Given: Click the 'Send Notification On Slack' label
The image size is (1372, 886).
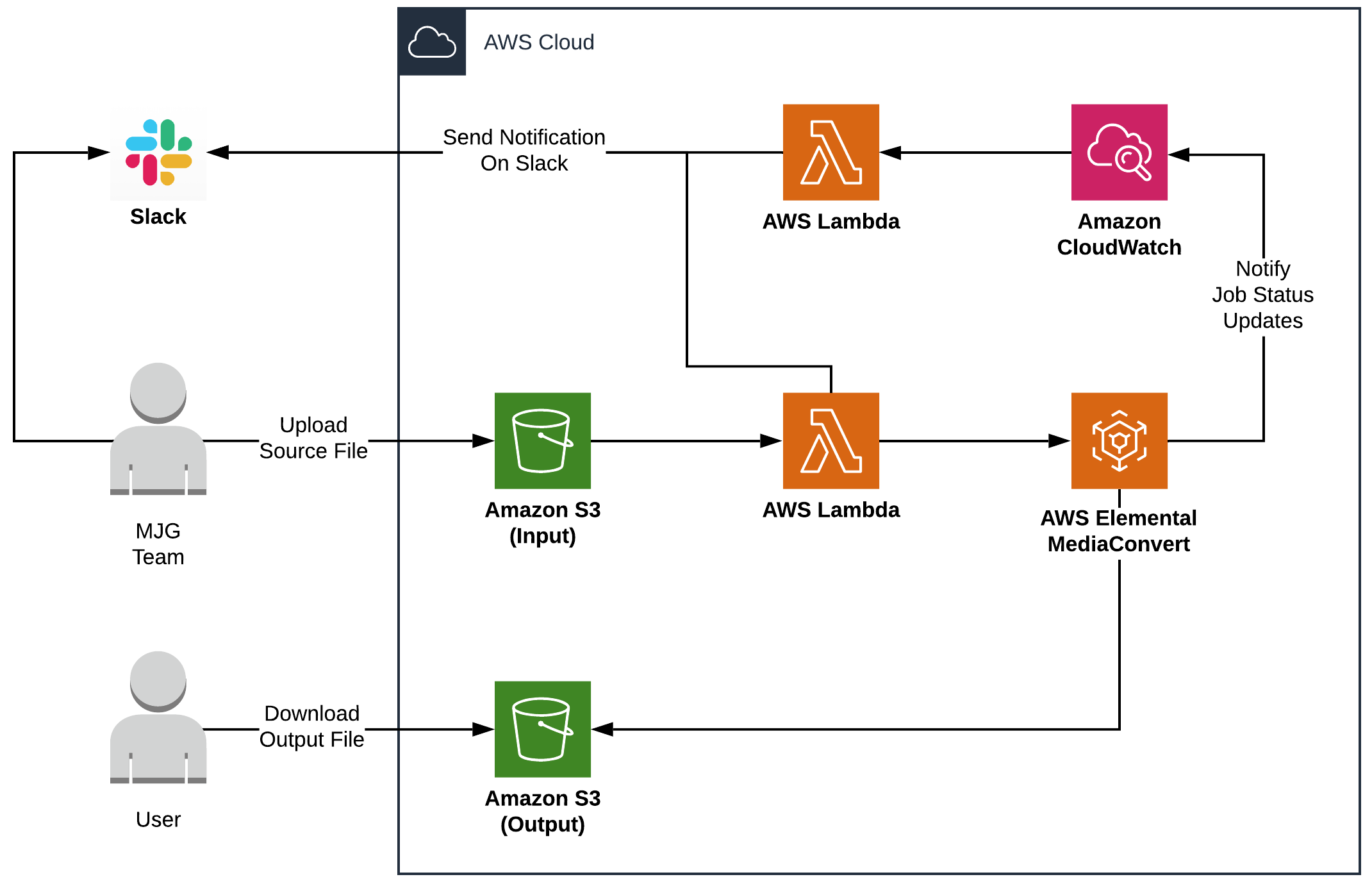Looking at the screenshot, I should [x=524, y=150].
